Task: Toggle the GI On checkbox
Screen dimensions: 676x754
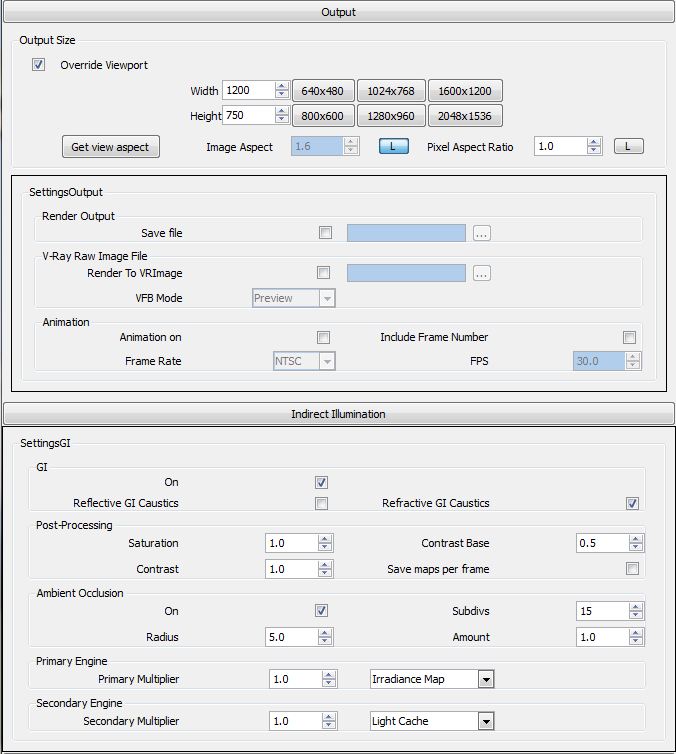Action: tap(322, 482)
